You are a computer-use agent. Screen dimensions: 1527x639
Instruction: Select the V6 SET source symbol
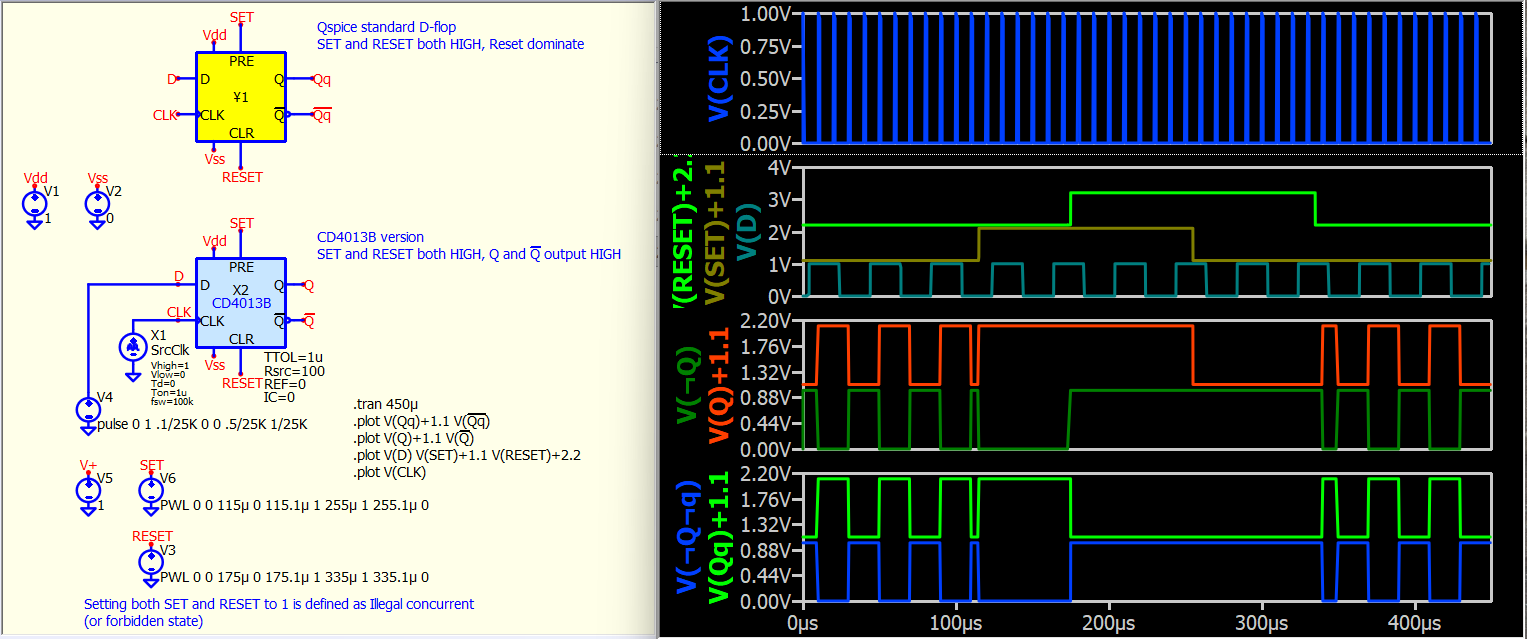pyautogui.click(x=151, y=491)
